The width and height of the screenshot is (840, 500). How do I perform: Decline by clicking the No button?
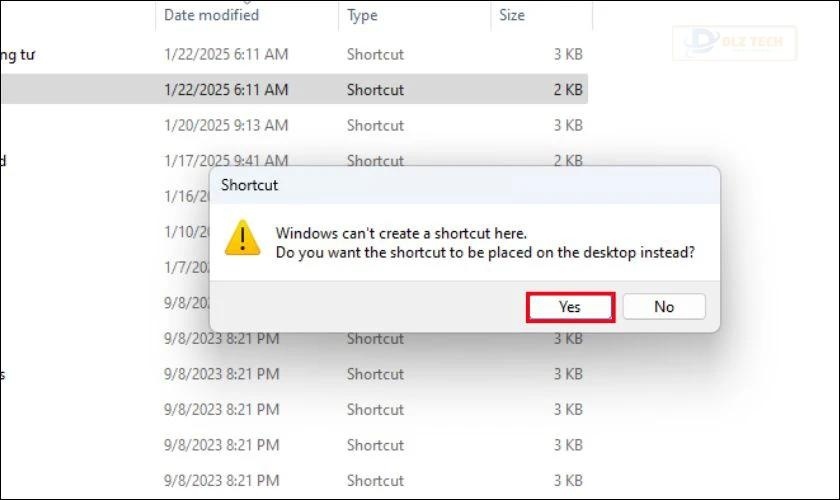coord(664,307)
